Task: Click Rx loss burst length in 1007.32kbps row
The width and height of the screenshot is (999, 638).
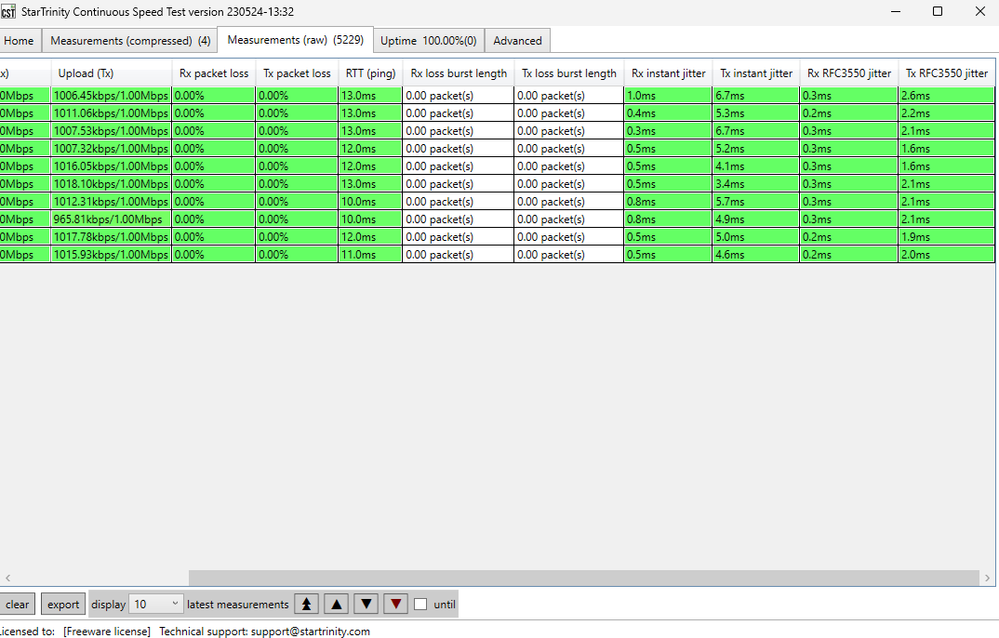Action: [x=459, y=149]
